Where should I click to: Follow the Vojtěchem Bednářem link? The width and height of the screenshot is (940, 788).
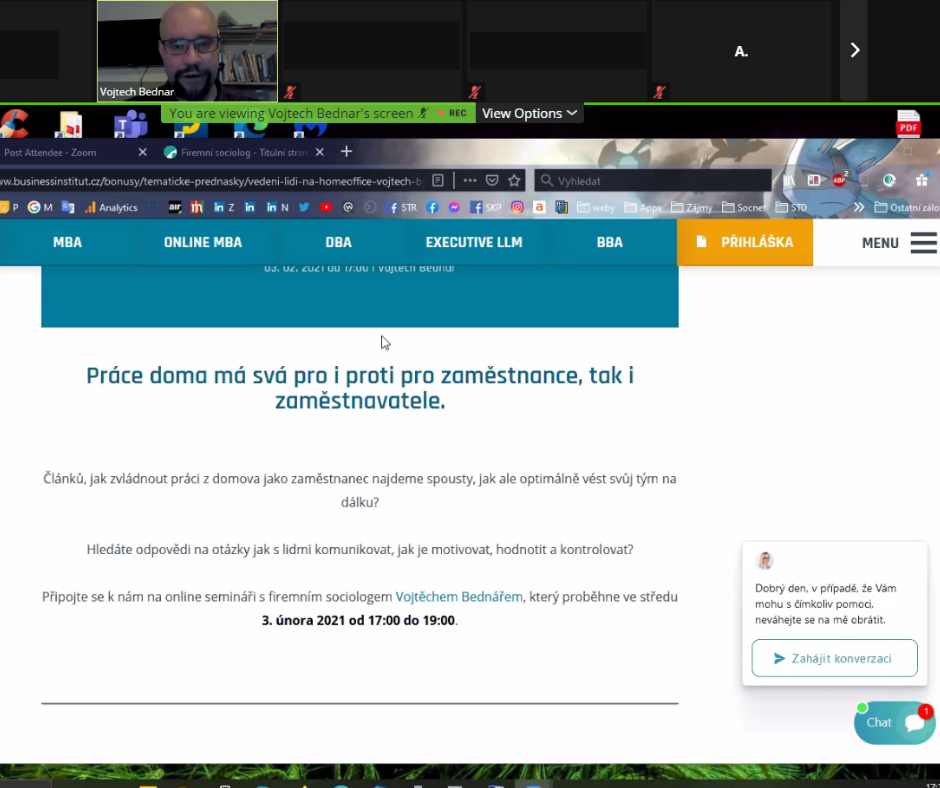click(x=459, y=597)
